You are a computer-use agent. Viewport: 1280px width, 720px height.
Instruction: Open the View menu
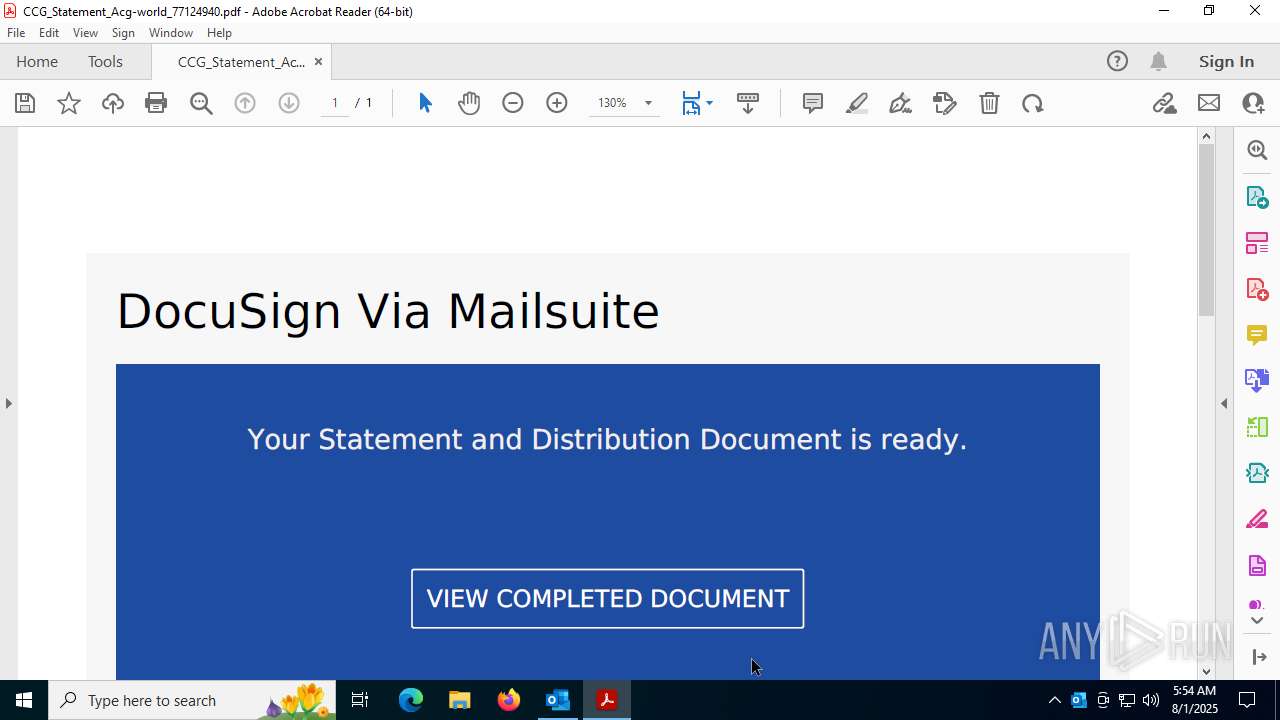85,33
